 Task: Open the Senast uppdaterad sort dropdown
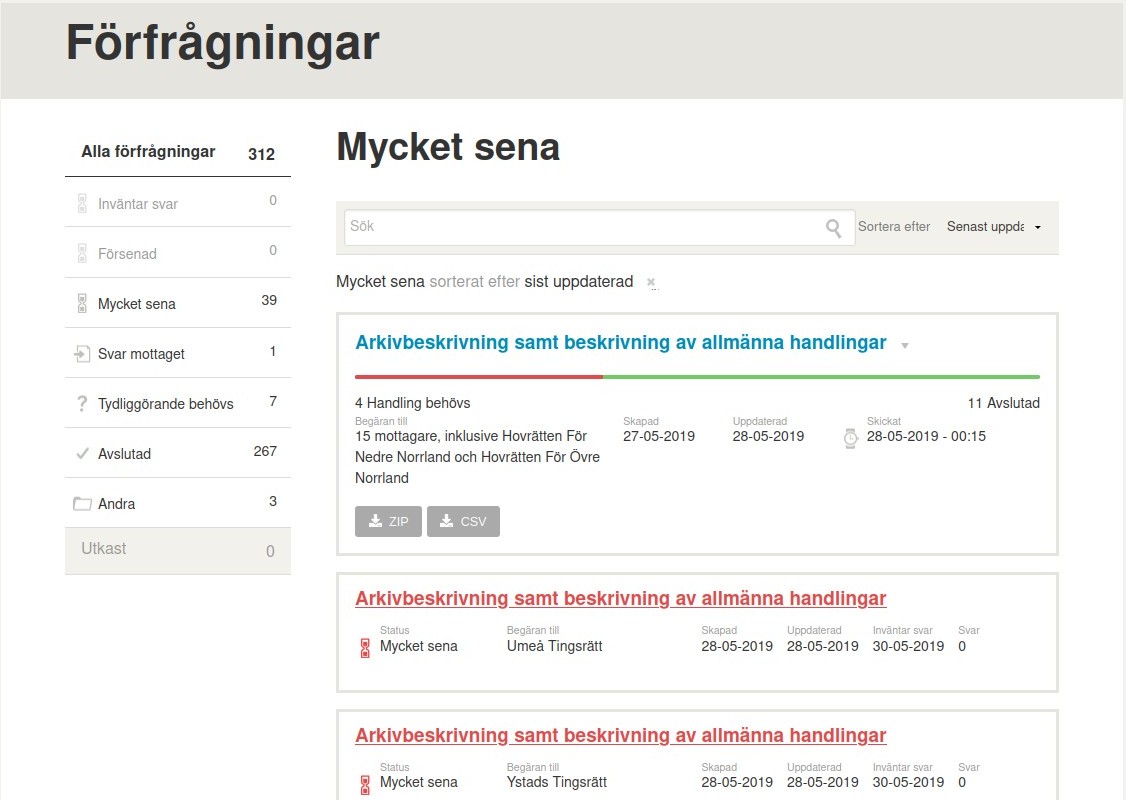pos(993,227)
